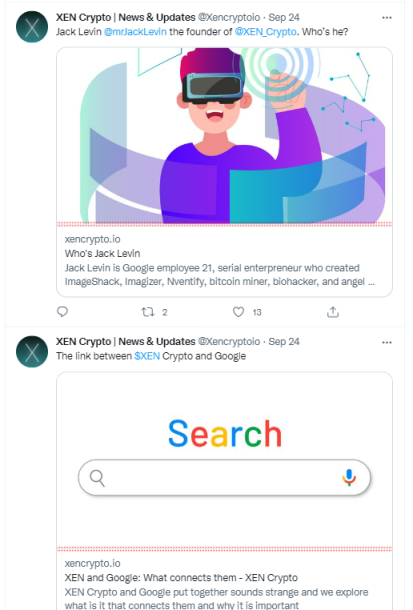Click the microphone icon in the search image
The height and width of the screenshot is (610, 413).
pos(349,477)
